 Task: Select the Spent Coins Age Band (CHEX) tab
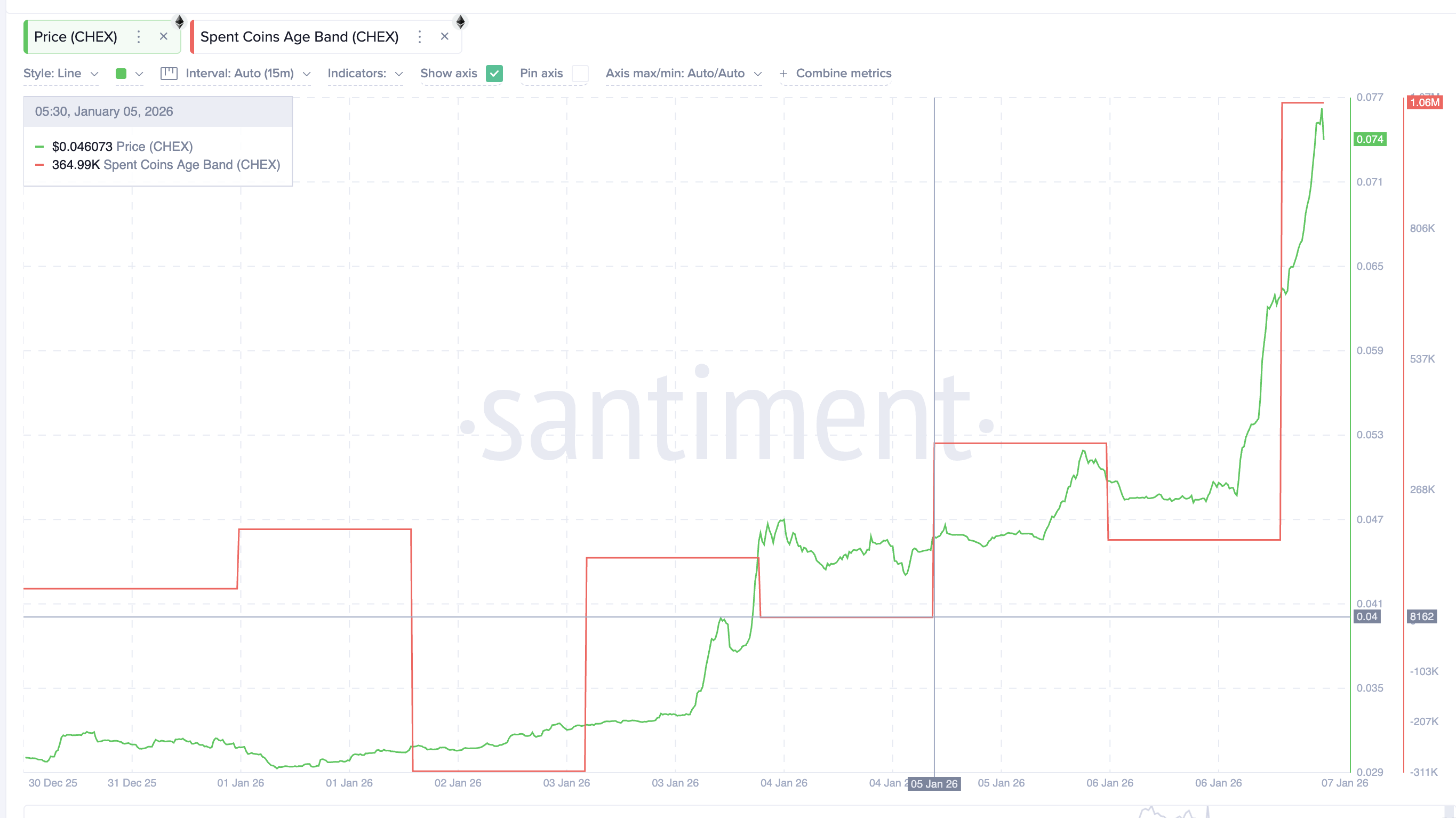300,36
